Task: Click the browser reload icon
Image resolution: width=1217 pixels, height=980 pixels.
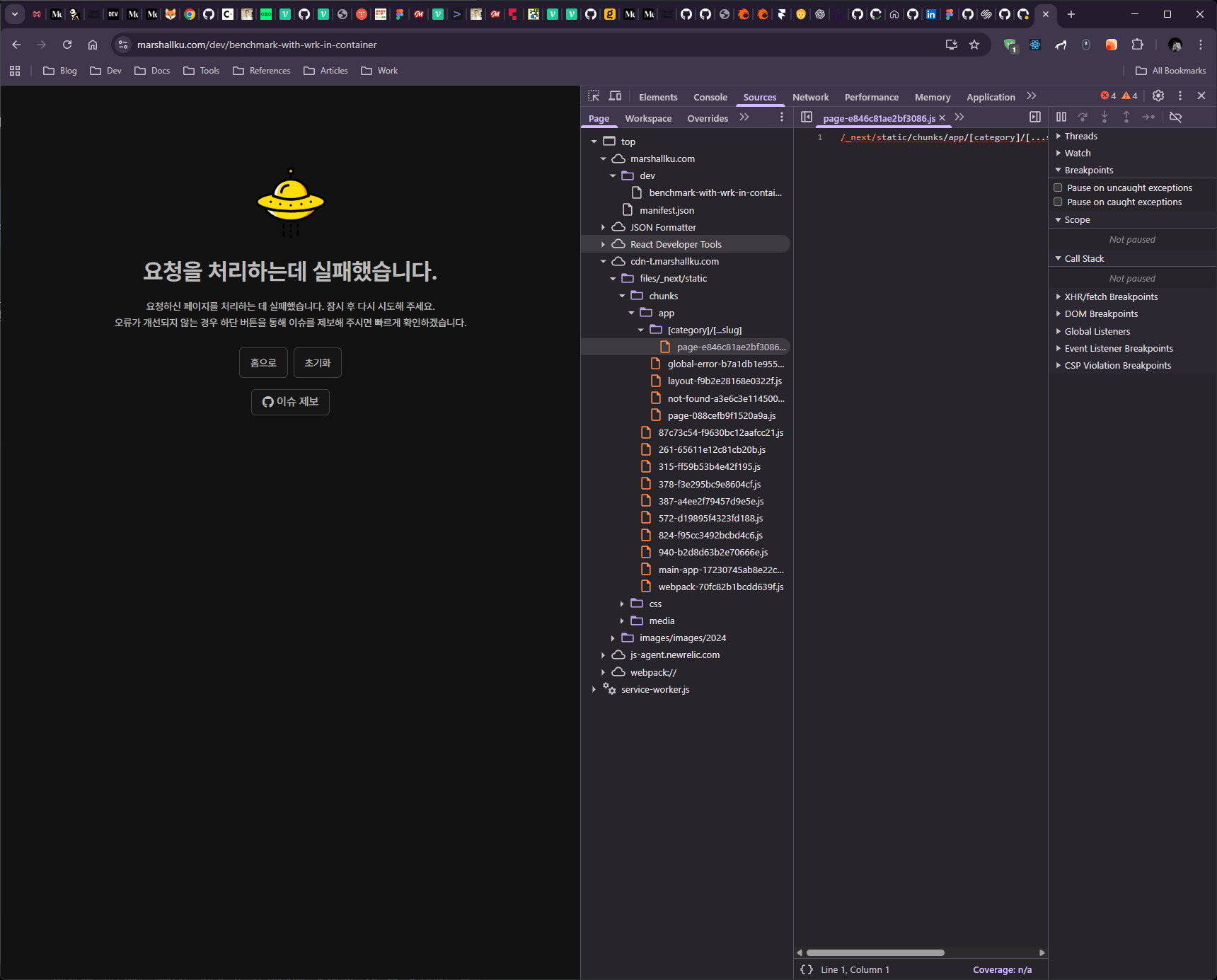Action: pyautogui.click(x=67, y=45)
